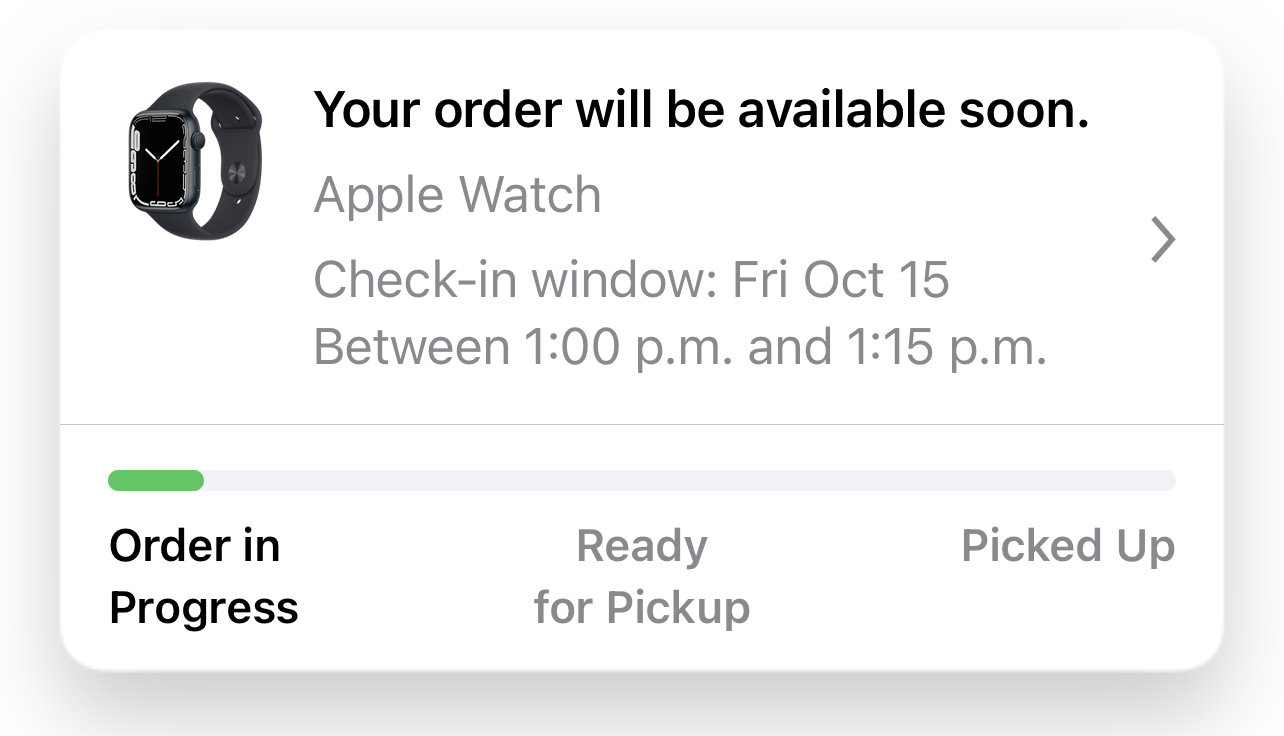Click the Check-in window Fri Oct 15 line
Screen dimensions: 1284x736
click(x=631, y=280)
